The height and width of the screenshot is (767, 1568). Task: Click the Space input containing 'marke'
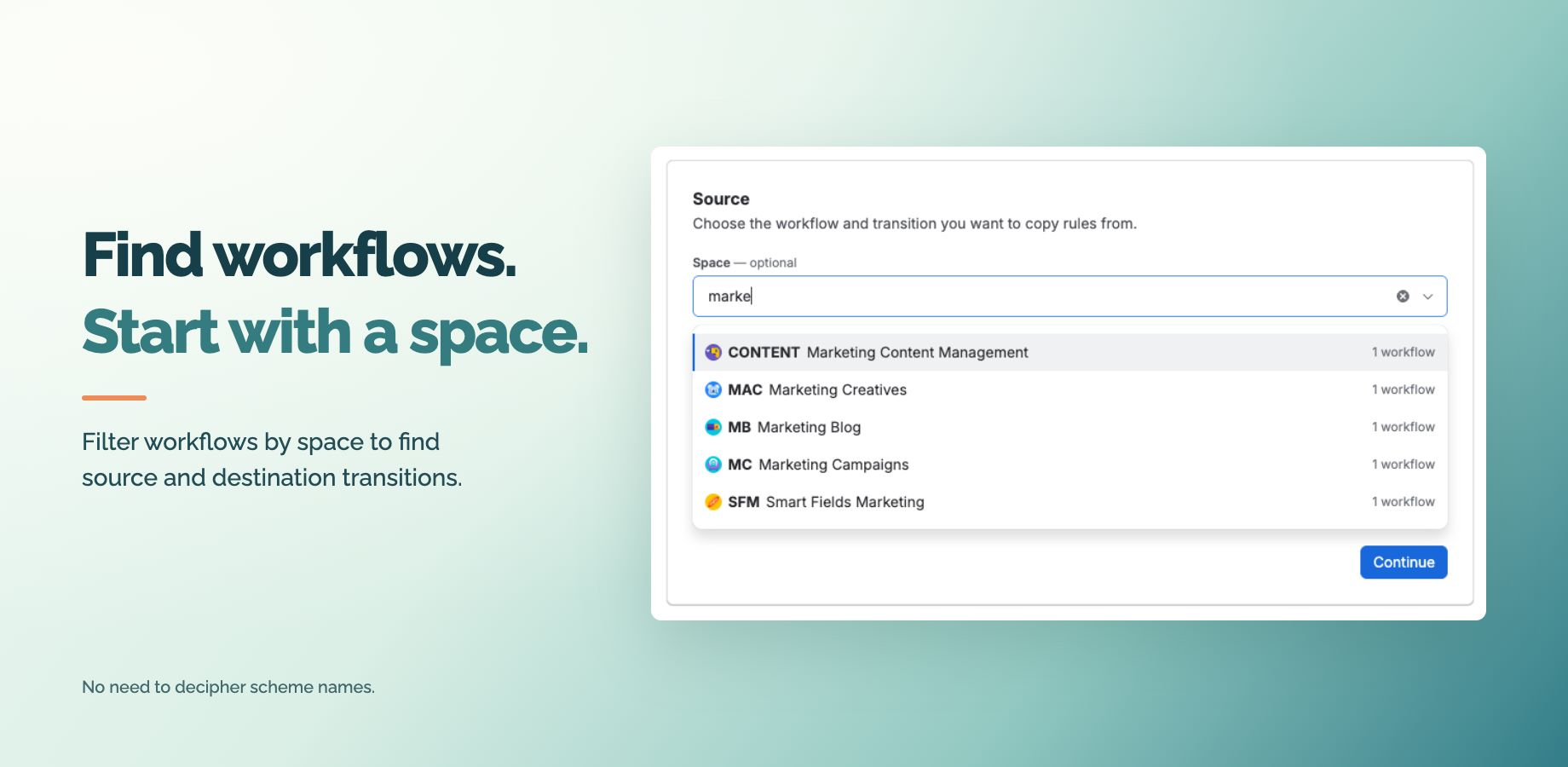click(1069, 297)
